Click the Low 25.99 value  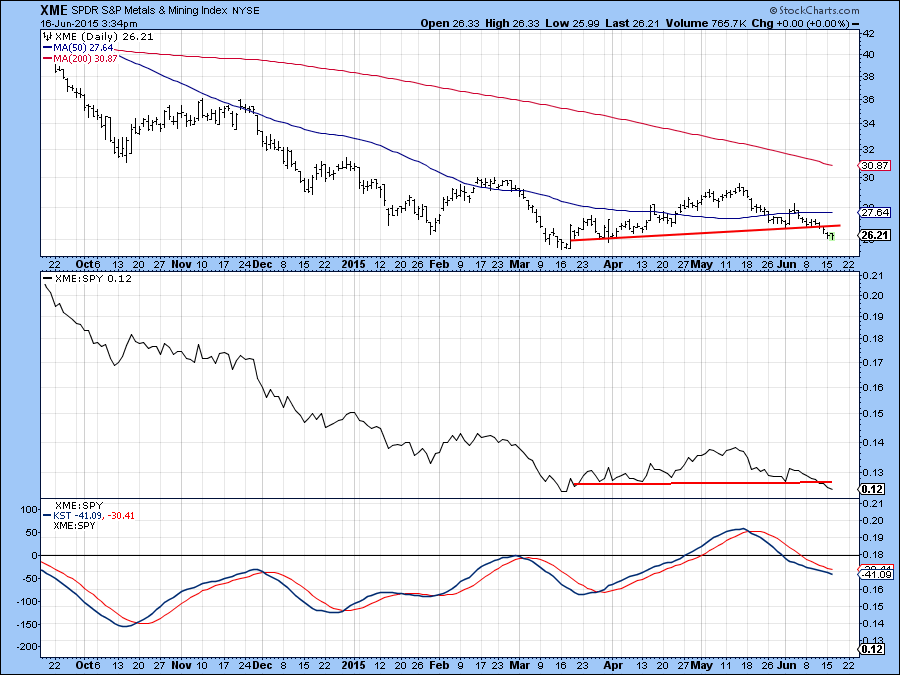[x=572, y=24]
